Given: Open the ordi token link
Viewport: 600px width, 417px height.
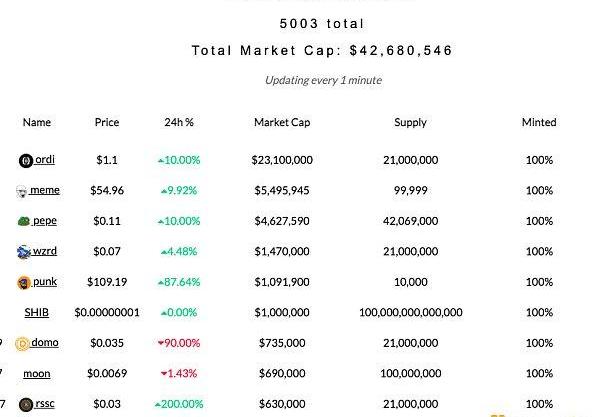Looking at the screenshot, I should point(45,159).
